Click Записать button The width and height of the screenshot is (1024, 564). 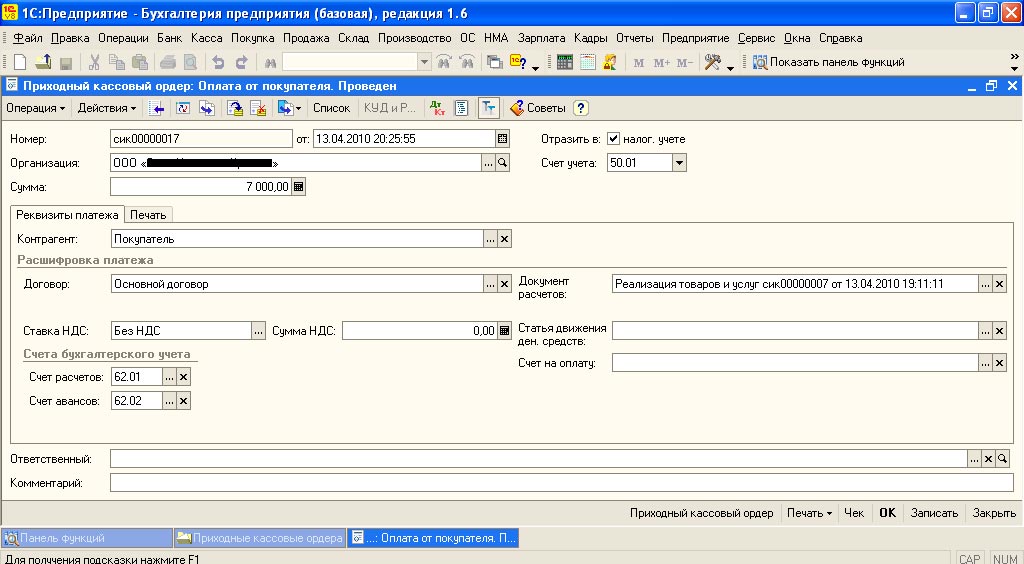[934, 513]
